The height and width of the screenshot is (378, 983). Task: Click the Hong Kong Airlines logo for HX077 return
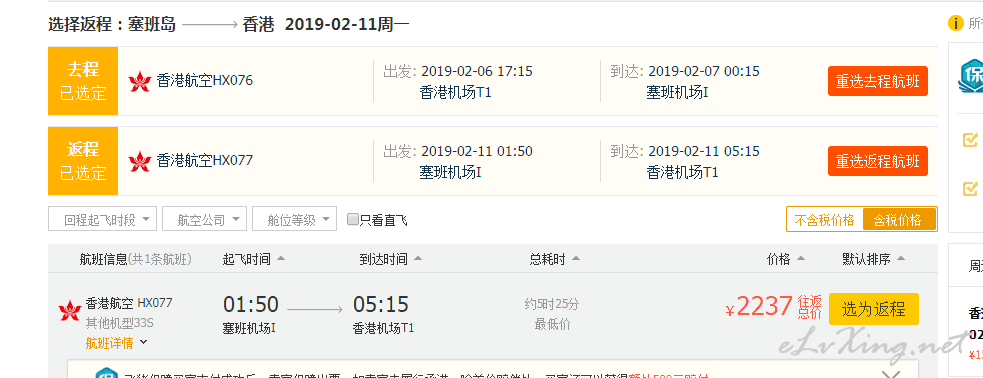tap(140, 162)
